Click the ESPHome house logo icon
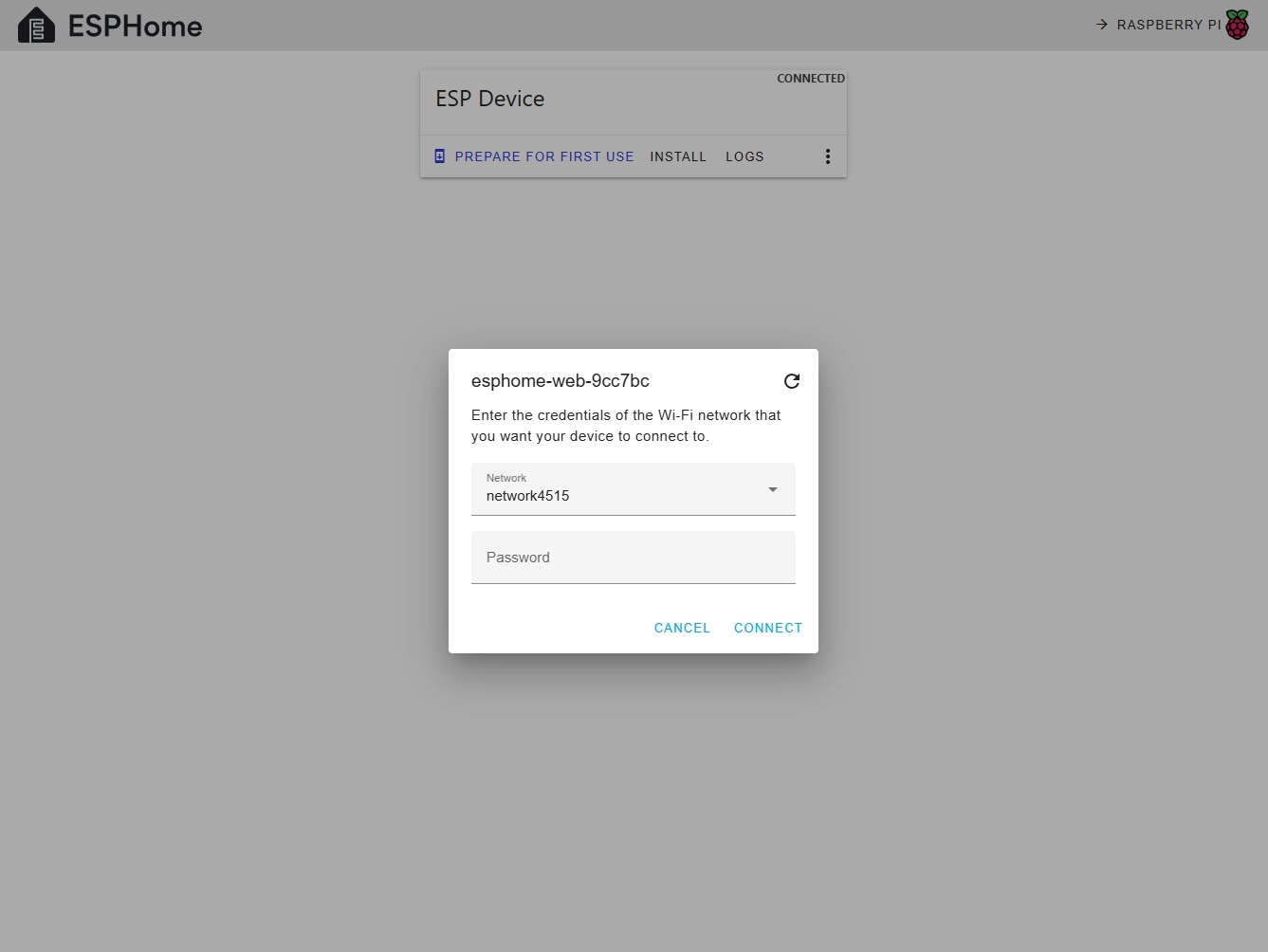The image size is (1268, 952). [36, 26]
